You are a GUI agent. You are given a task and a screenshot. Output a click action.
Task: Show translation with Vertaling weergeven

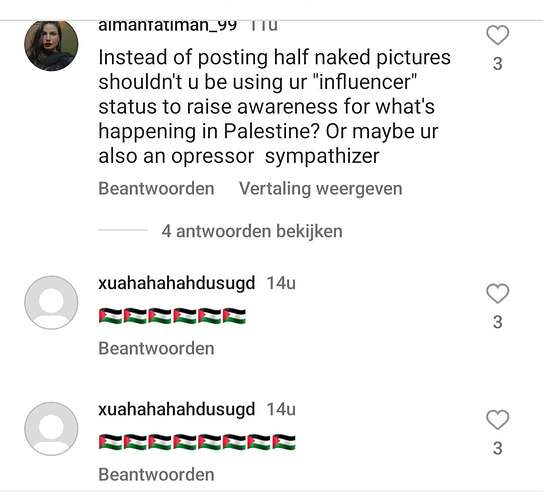pos(320,189)
